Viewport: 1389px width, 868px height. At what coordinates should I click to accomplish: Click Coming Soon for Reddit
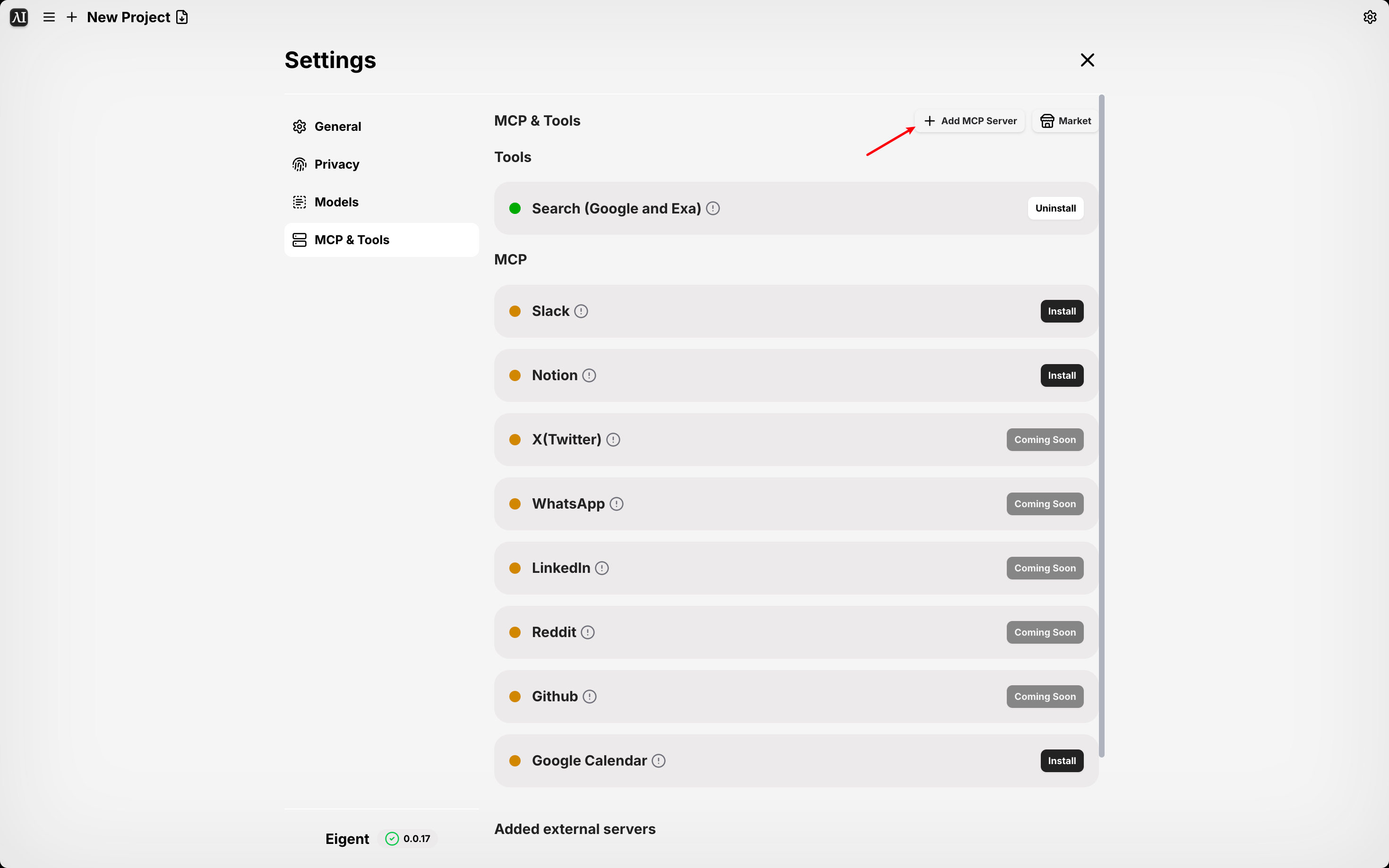tap(1045, 633)
